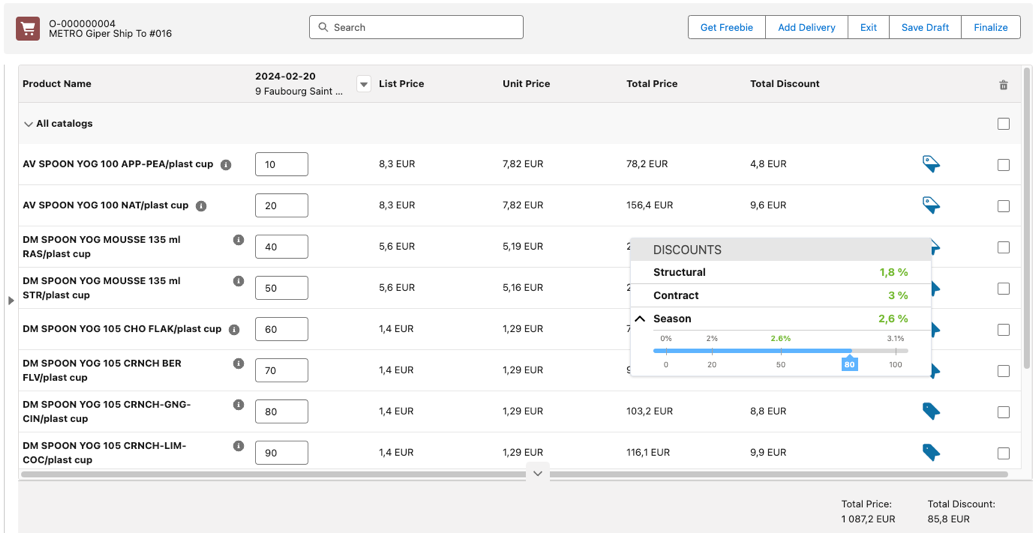
Task: Click the Contract discount row
Action: pos(780,295)
